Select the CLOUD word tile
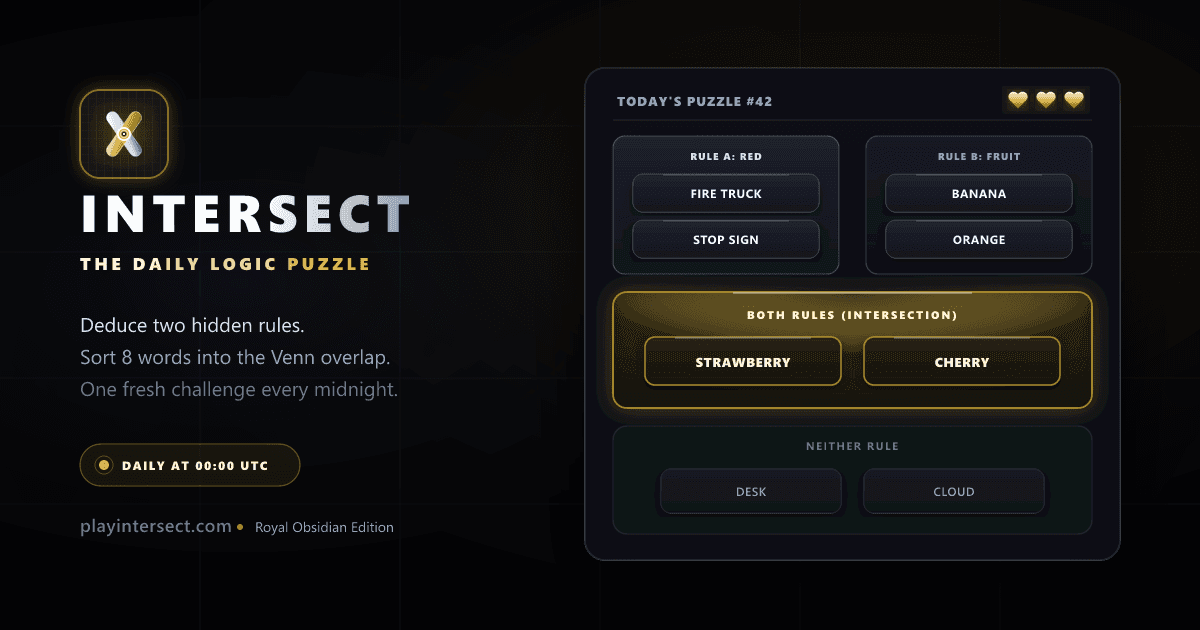Image resolution: width=1200 pixels, height=630 pixels. click(954, 492)
